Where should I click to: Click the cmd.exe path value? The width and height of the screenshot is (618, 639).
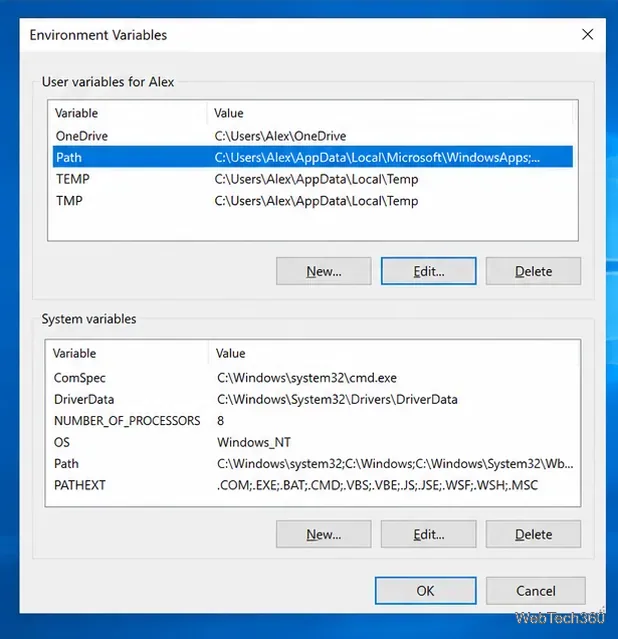tap(307, 378)
